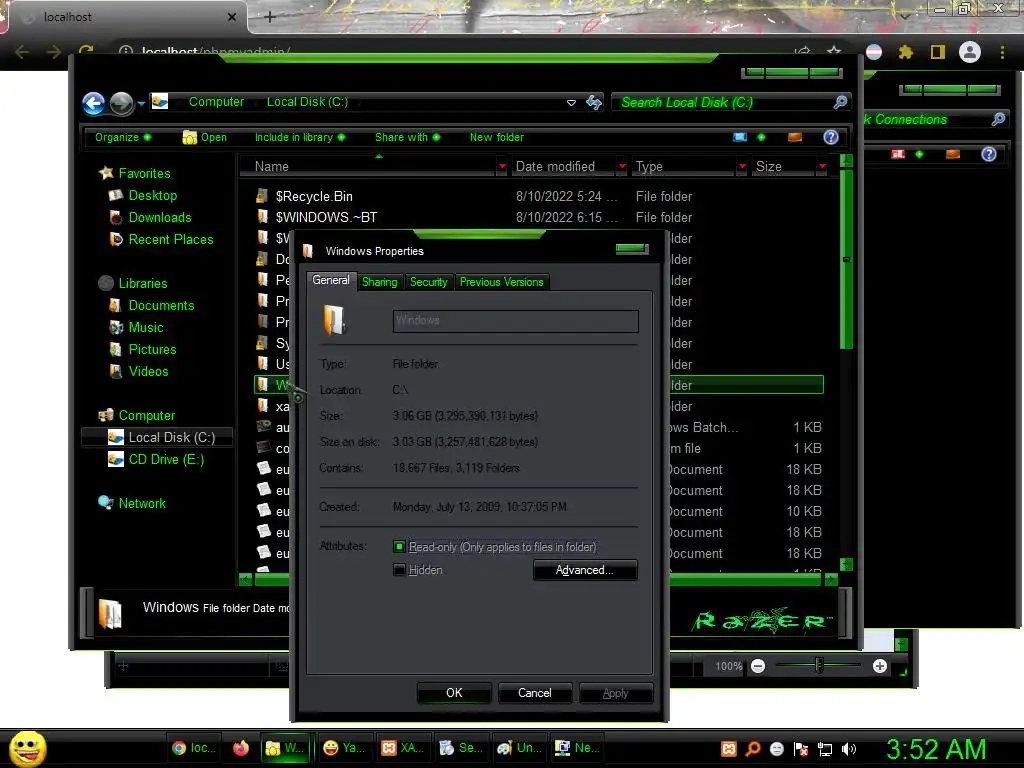Go back with the Explorer blue back arrow
The height and width of the screenshot is (768, 1024).
click(x=93, y=103)
